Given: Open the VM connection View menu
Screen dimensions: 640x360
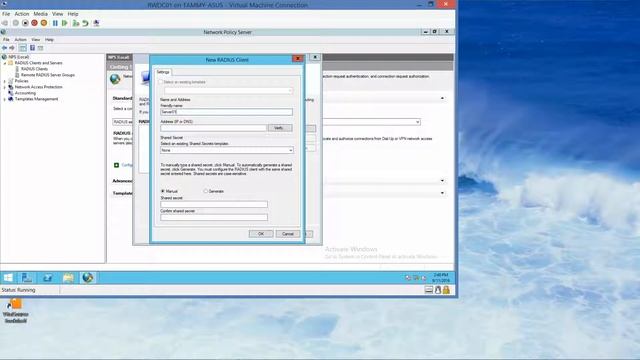Looking at the screenshot, I should tap(58, 14).
